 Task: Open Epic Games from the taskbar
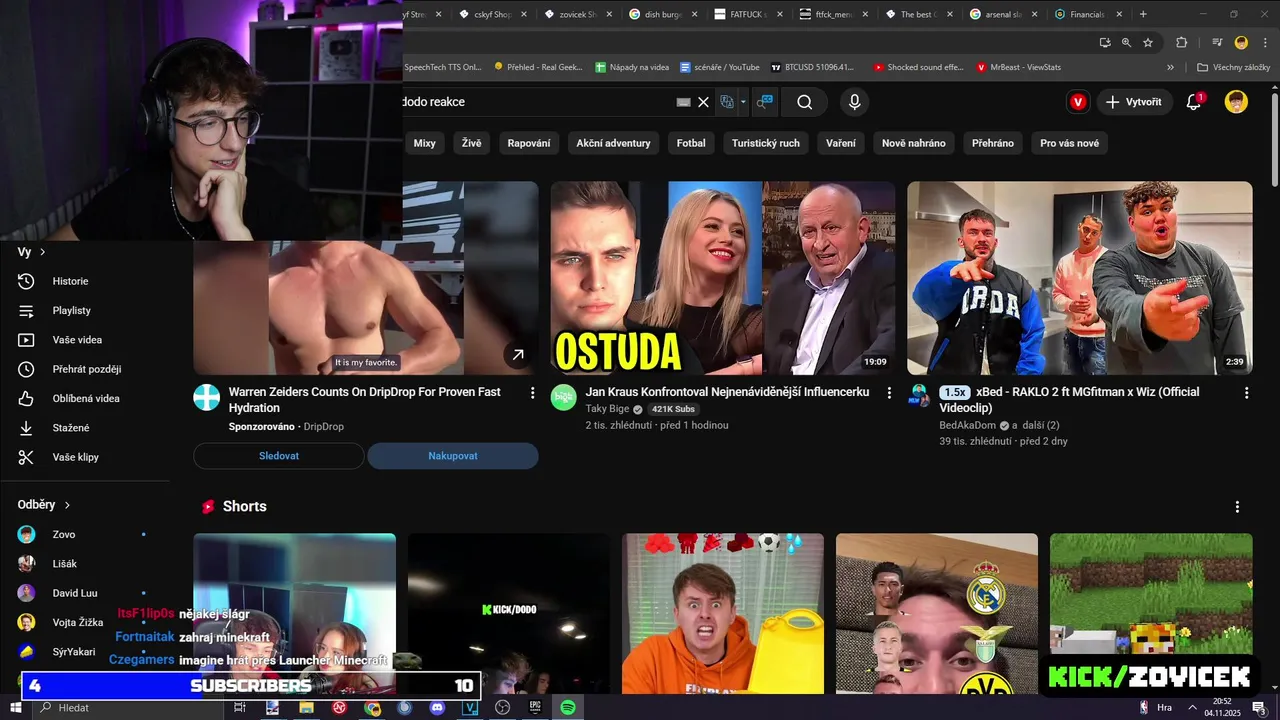tap(535, 707)
